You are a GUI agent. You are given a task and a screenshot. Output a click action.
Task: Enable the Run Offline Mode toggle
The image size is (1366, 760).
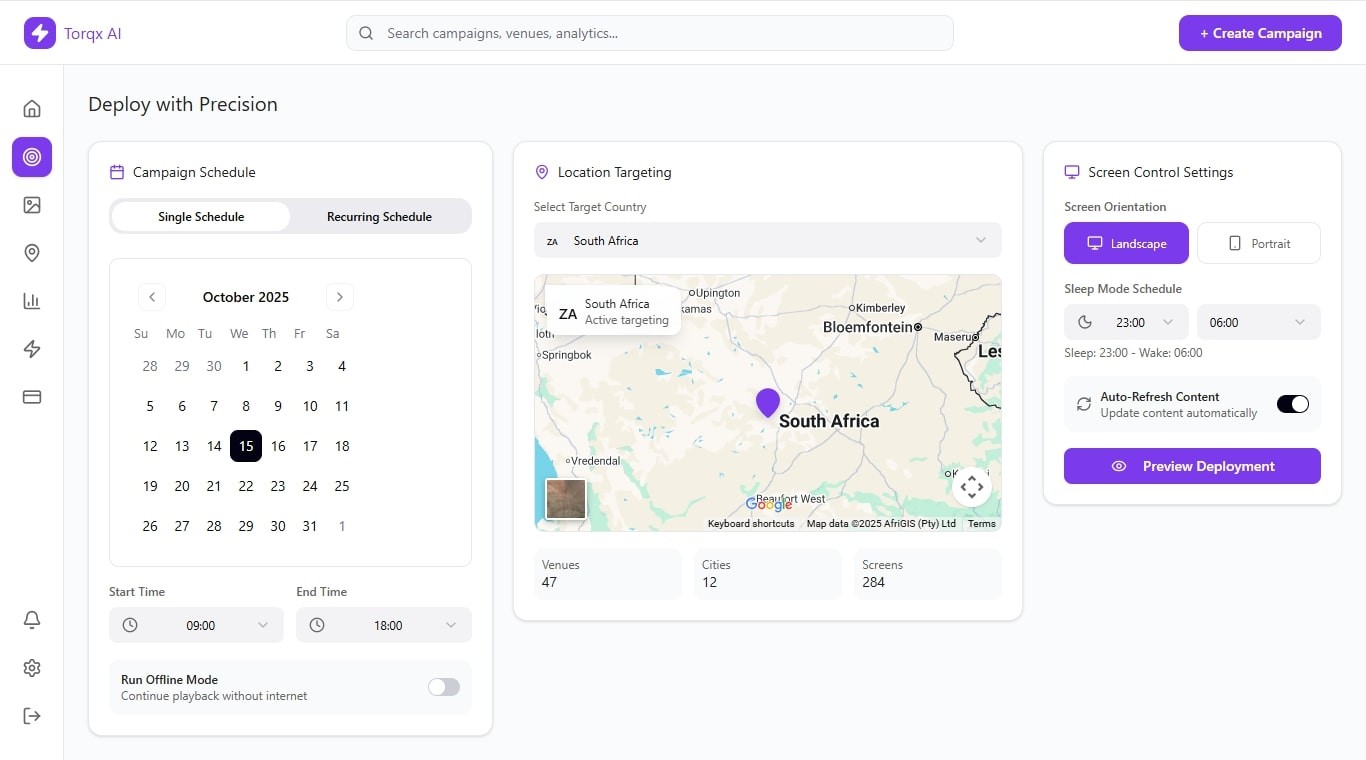coord(443,687)
